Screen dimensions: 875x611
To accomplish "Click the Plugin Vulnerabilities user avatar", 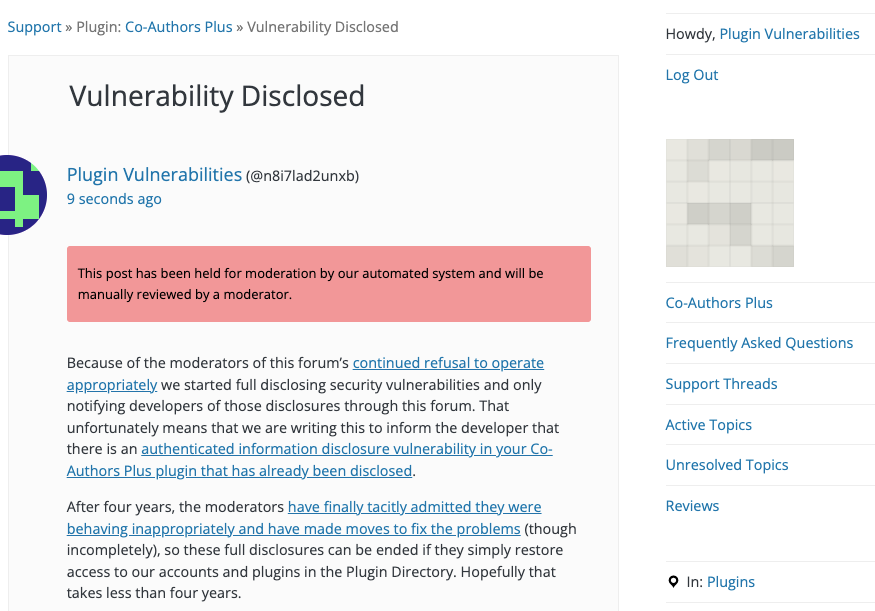I will (22, 195).
